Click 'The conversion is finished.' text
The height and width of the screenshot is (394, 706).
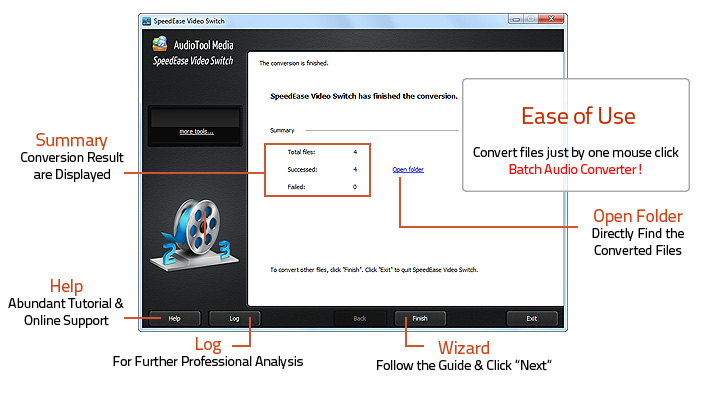point(294,63)
